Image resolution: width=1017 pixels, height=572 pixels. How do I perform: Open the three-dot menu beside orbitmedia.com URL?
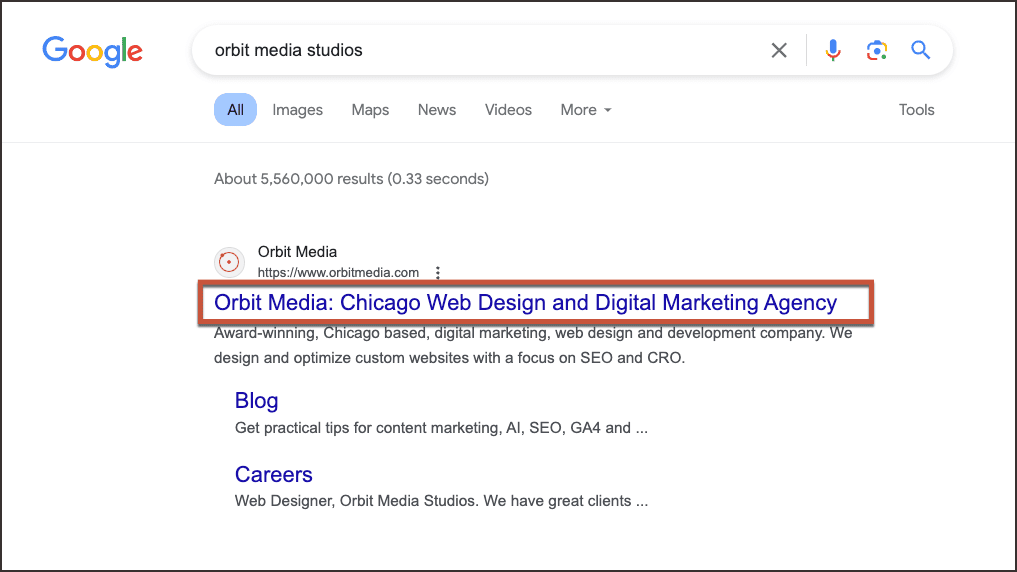438,273
